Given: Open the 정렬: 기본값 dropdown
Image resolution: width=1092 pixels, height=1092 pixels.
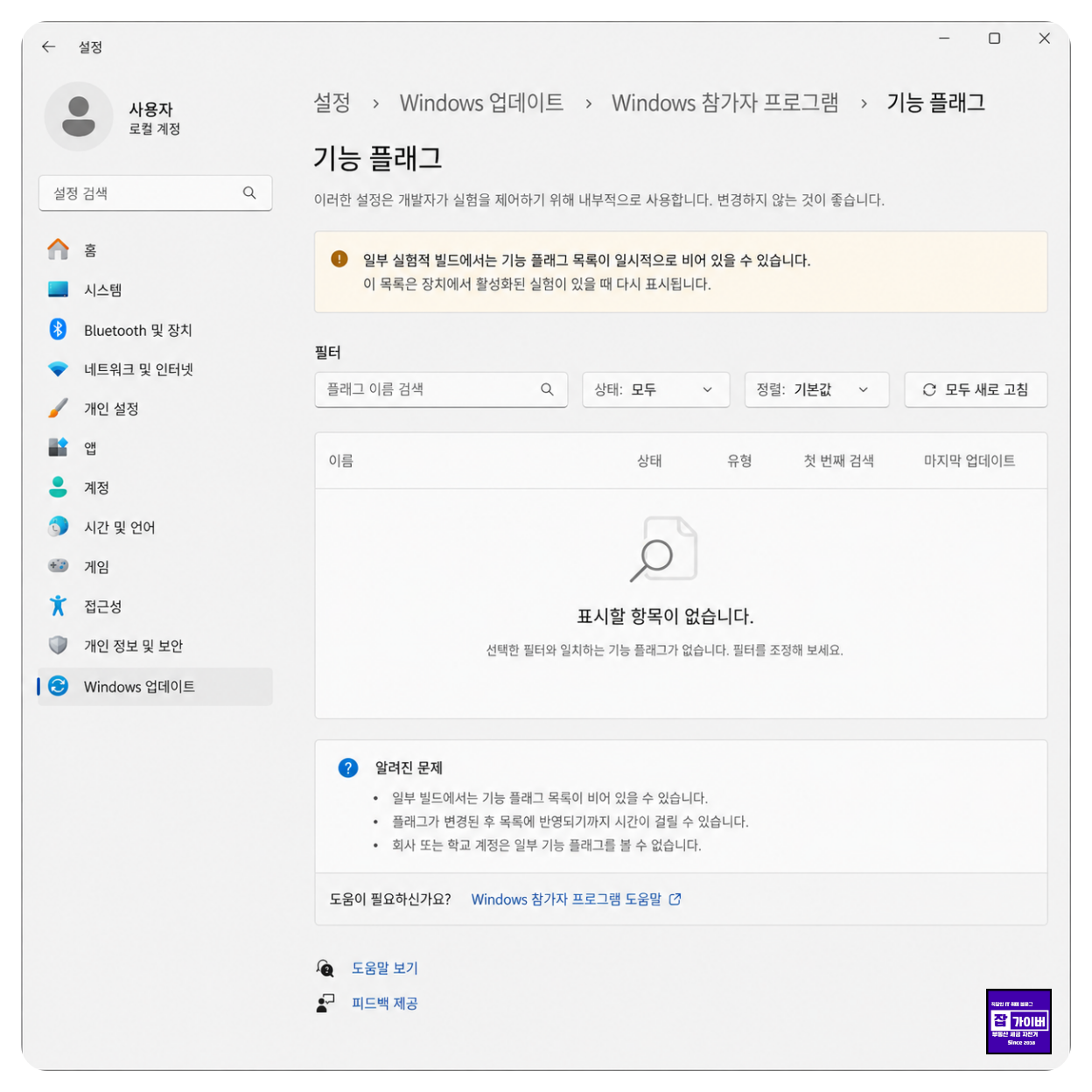Looking at the screenshot, I should pos(817,389).
